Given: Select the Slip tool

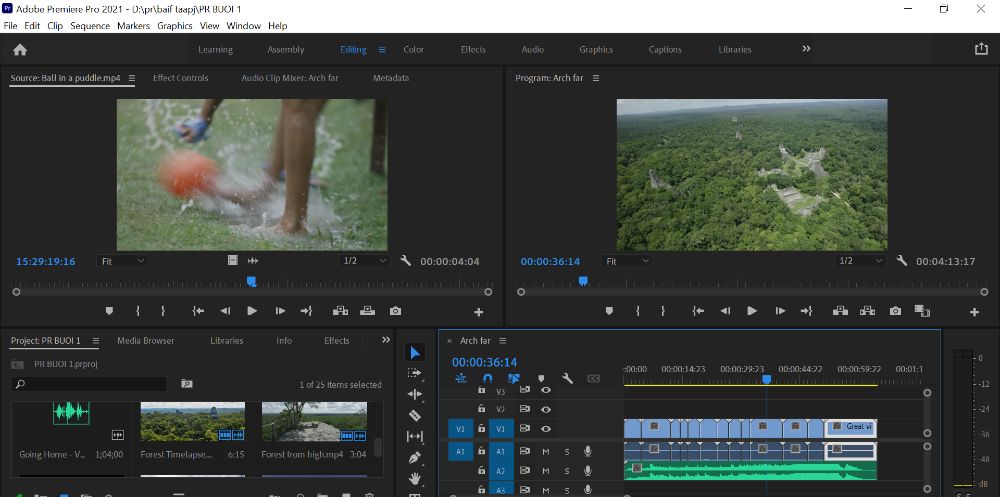Looking at the screenshot, I should tap(415, 436).
